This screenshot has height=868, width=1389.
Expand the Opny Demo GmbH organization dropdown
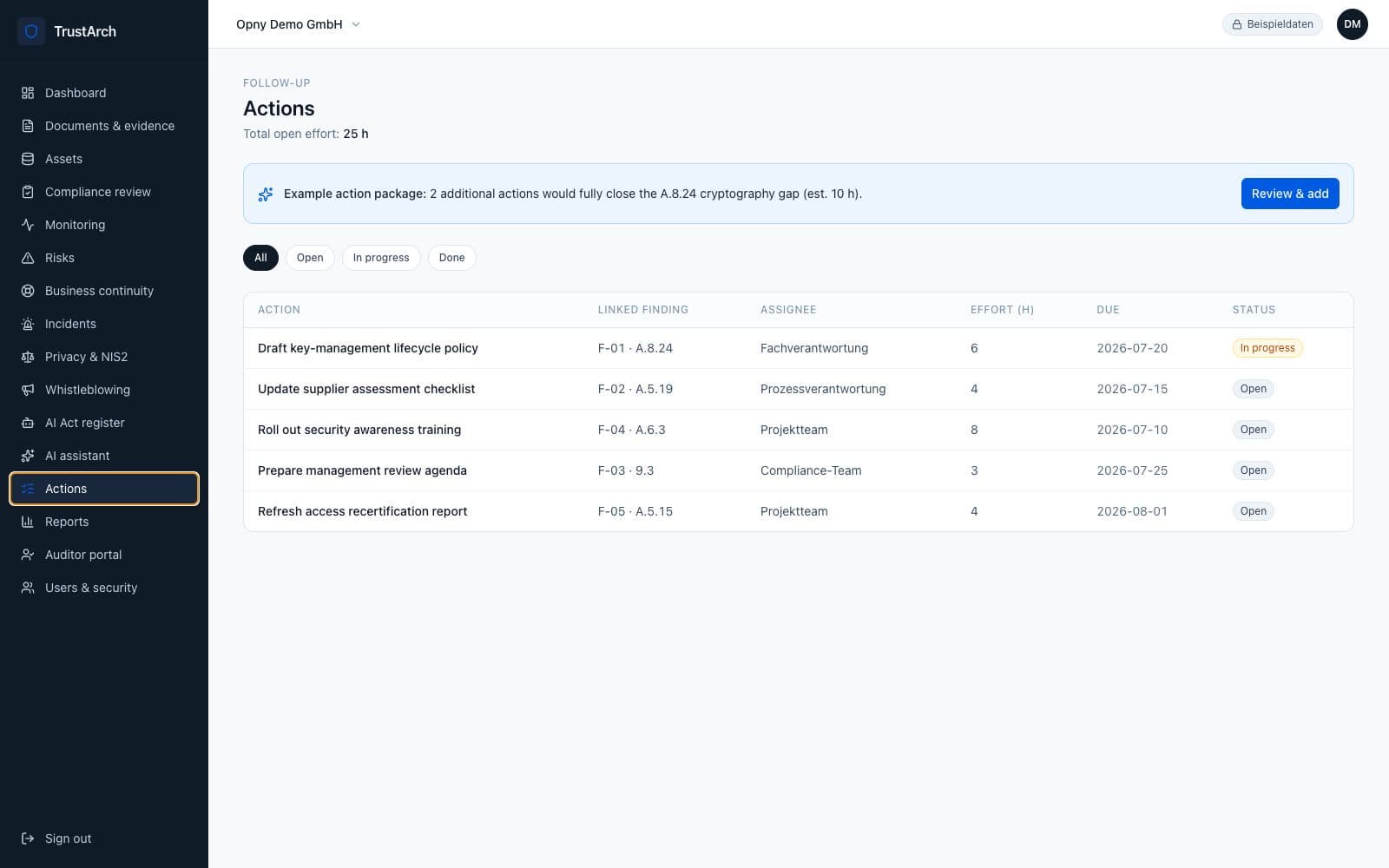pos(298,24)
